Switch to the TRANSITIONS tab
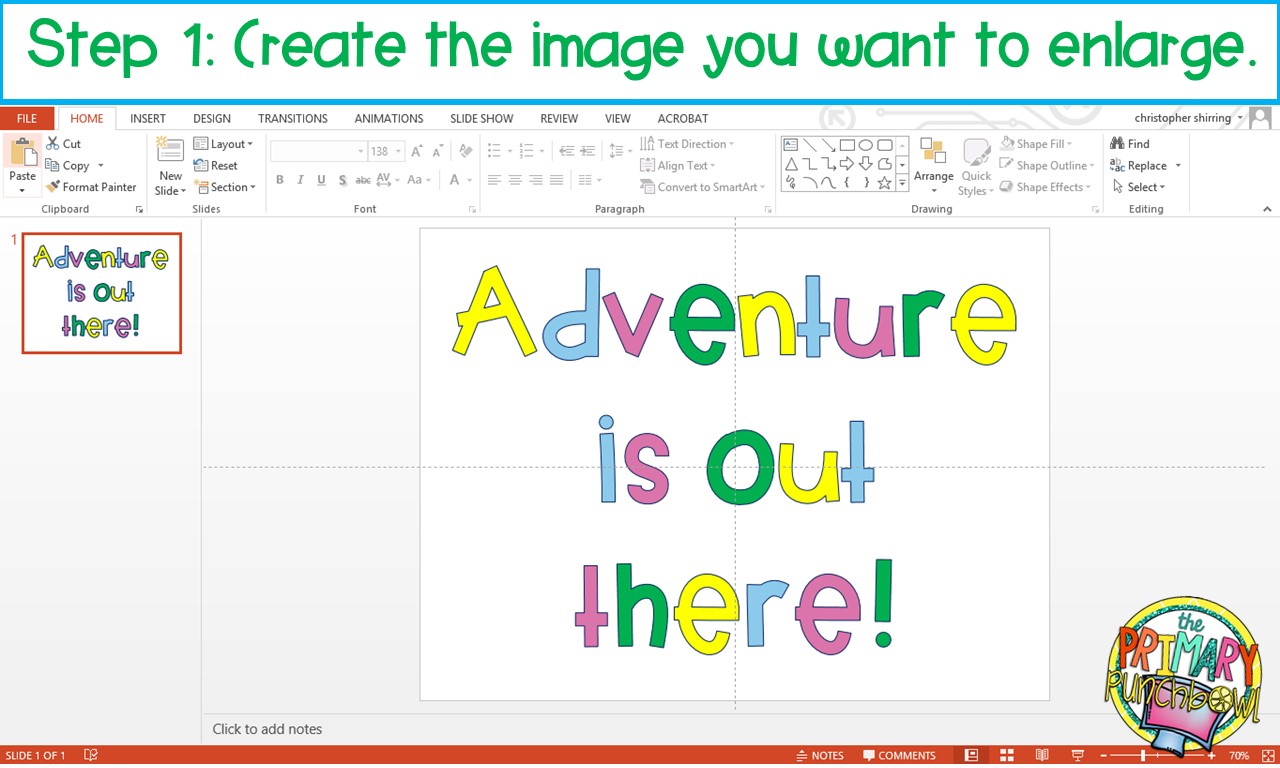 coord(293,118)
